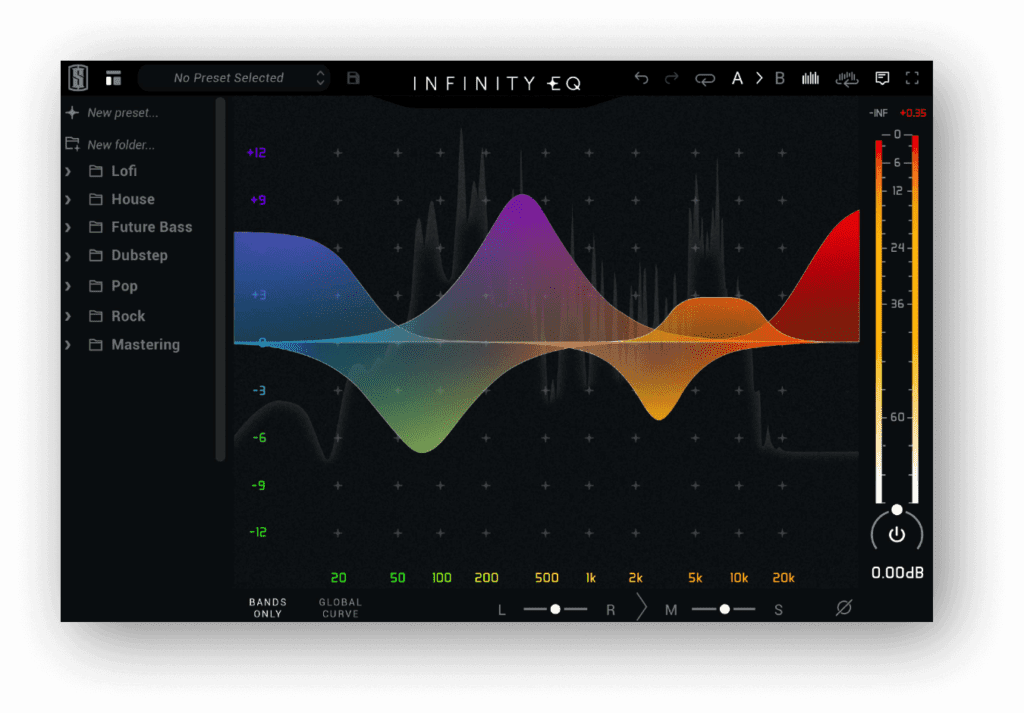
Task: Open the preset browser panel icon
Action: click(x=113, y=77)
